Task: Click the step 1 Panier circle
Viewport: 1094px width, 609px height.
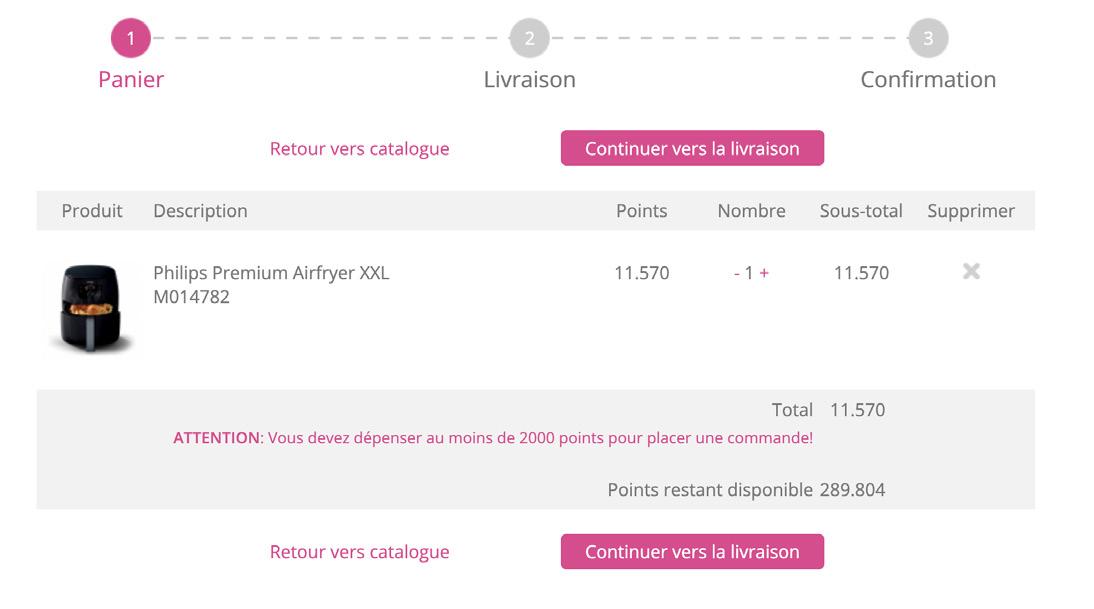Action: tap(131, 39)
